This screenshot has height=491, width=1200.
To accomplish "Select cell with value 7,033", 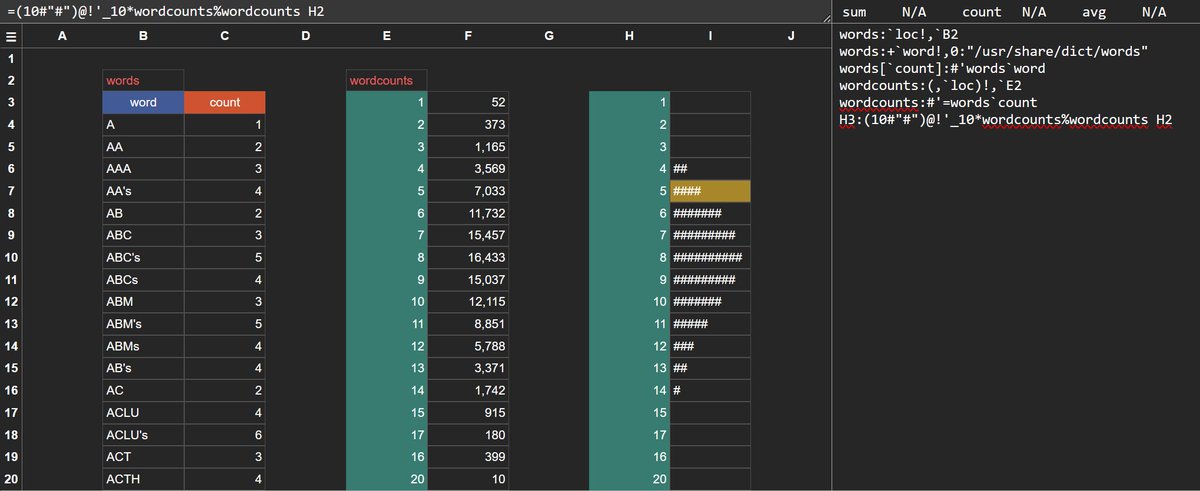I will 467,190.
